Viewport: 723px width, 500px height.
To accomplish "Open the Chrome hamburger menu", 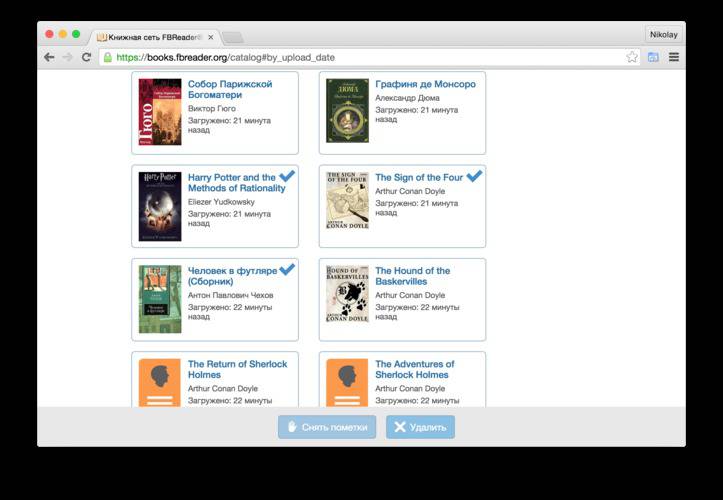I will (x=674, y=57).
